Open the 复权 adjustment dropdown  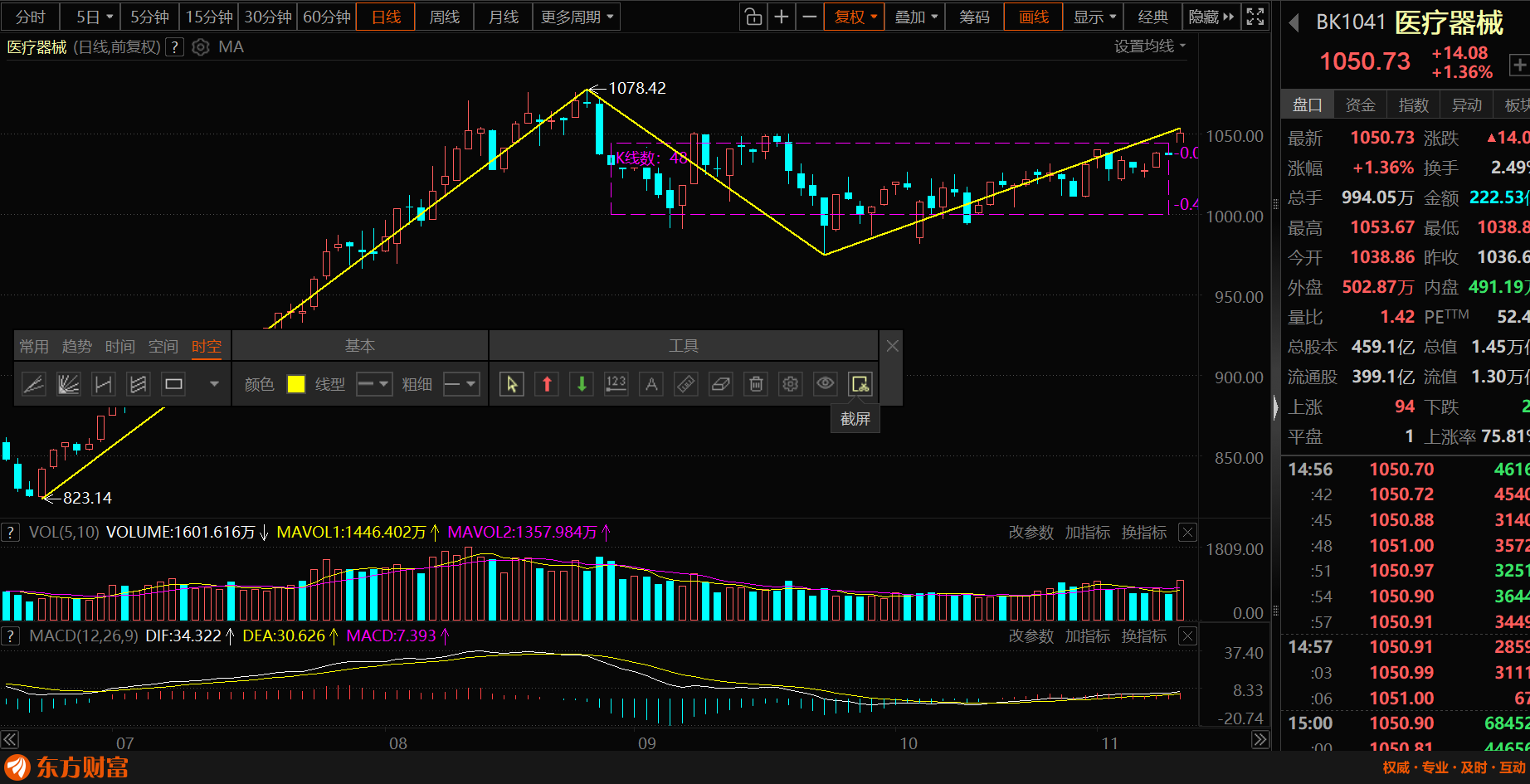click(x=855, y=17)
